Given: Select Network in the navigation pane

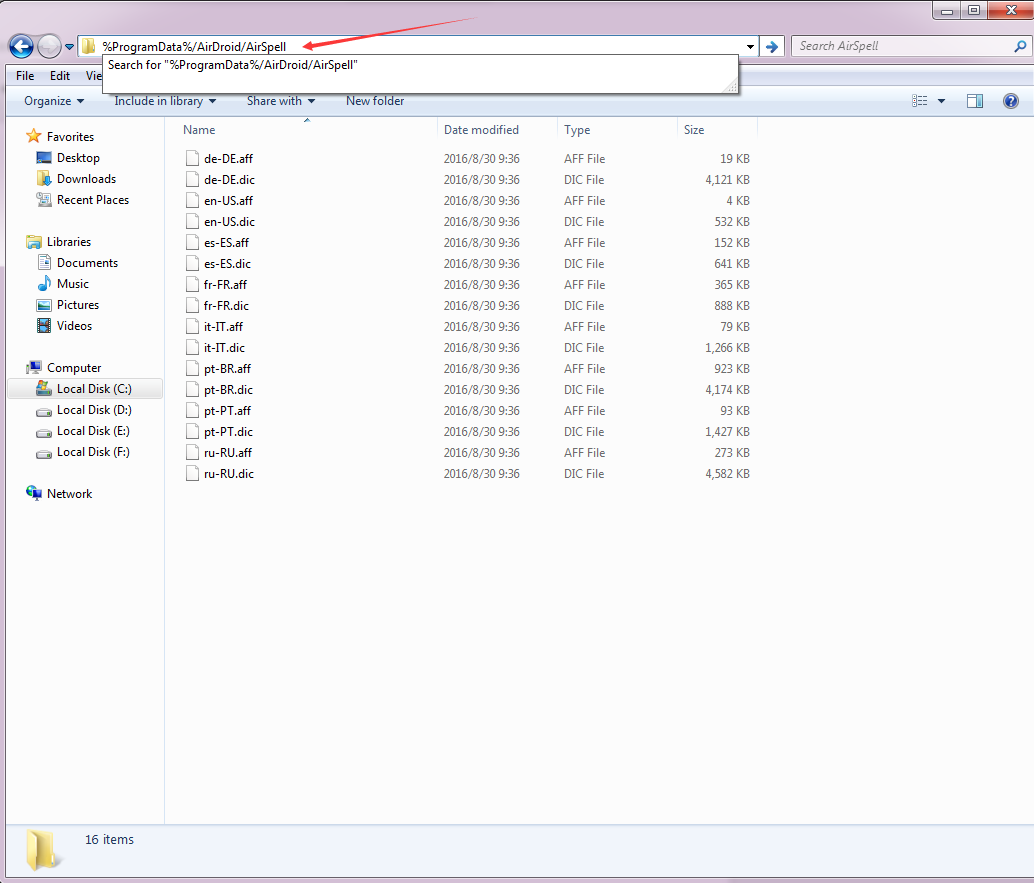Looking at the screenshot, I should coord(59,494).
